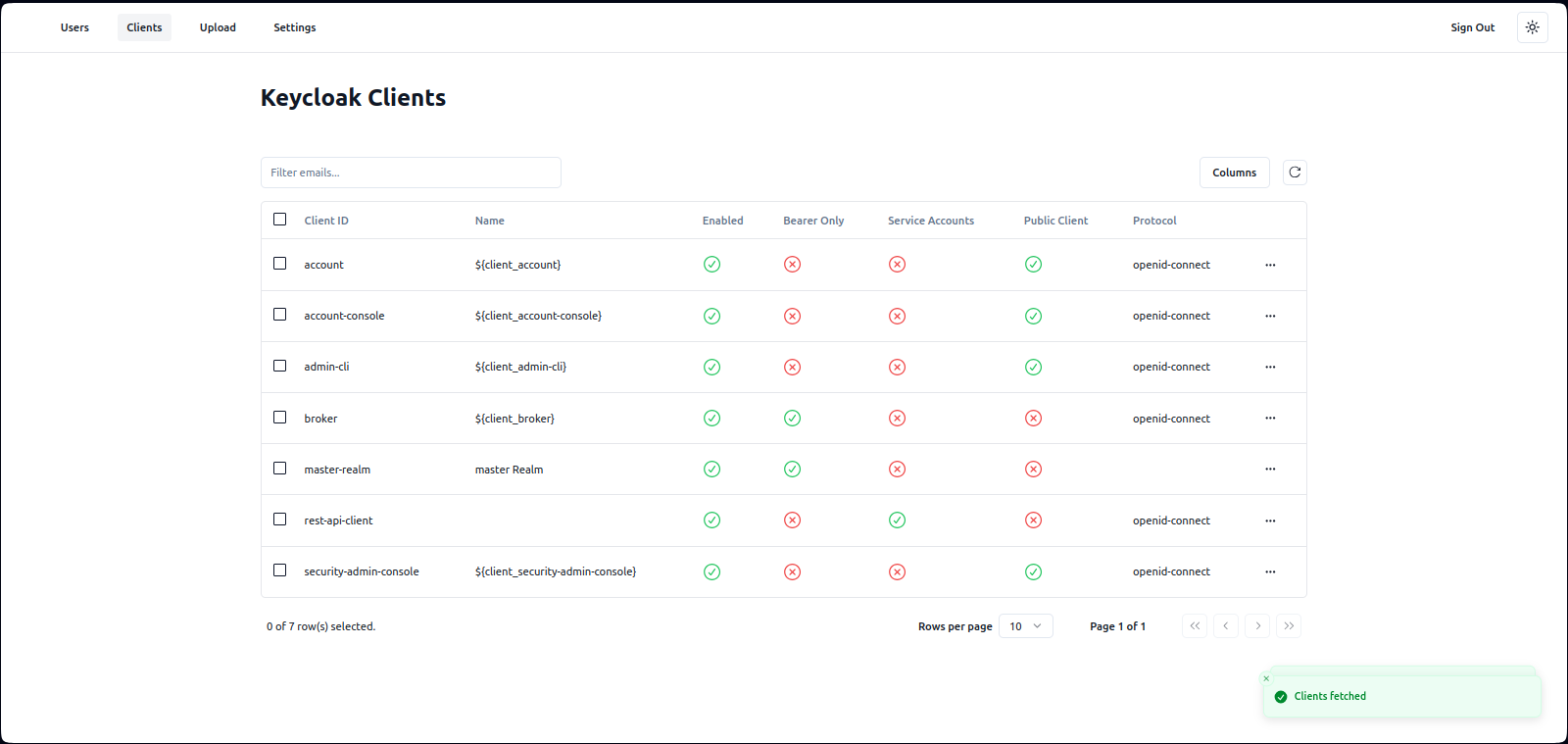Screen dimensions: 1568x744
Task: Click the Service Accounts column header
Action: 931,221
